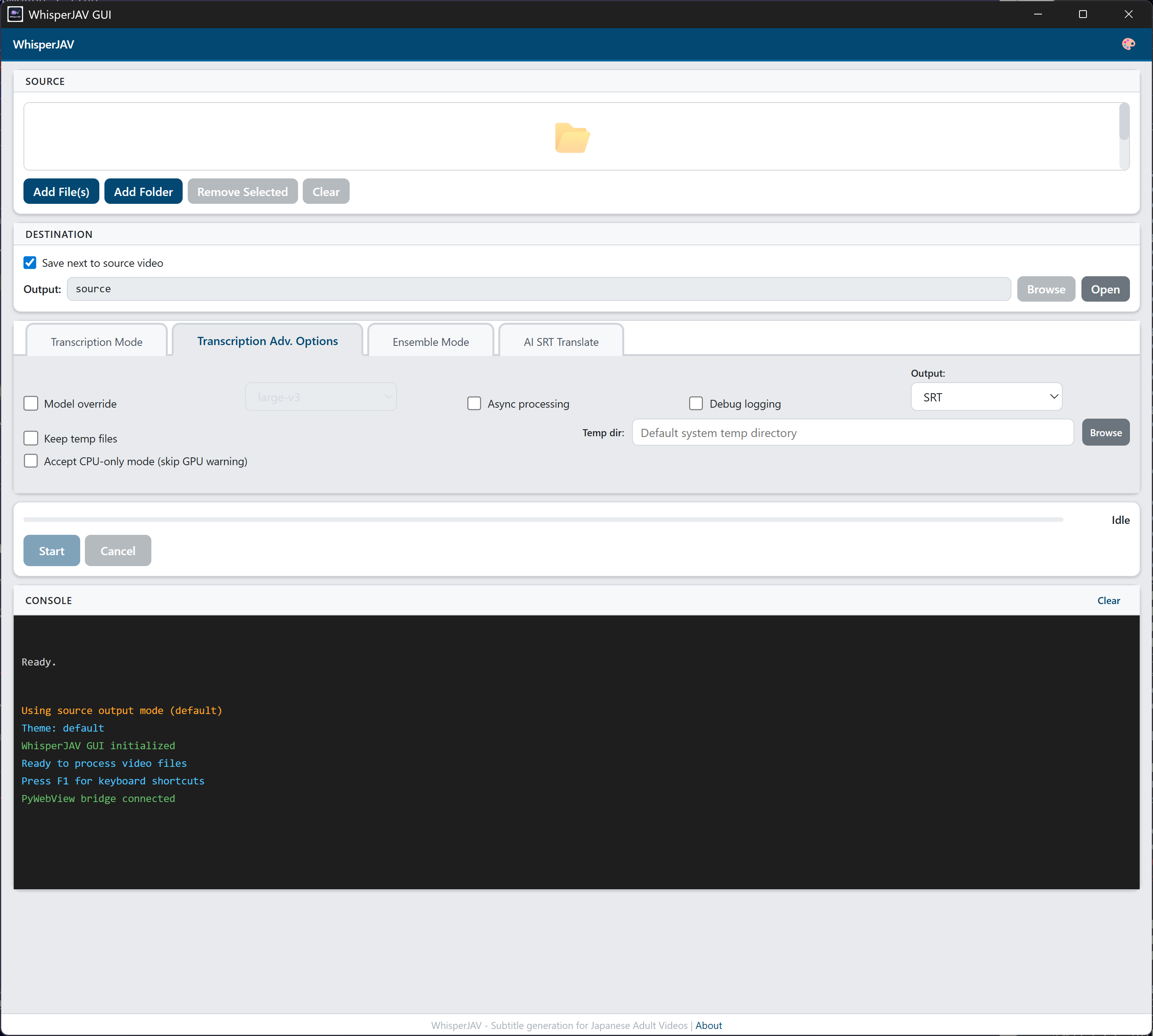Viewport: 1153px width, 1036px height.
Task: Switch to the Transcription Mode tab
Action: 97,342
